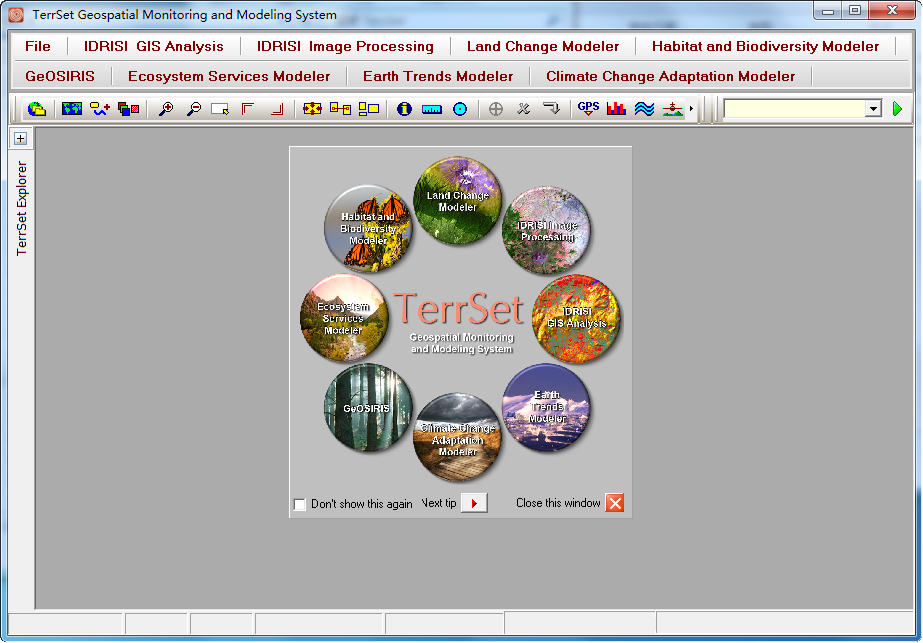Image resolution: width=923 pixels, height=643 pixels.
Task: Open the File menu
Action: point(38,46)
